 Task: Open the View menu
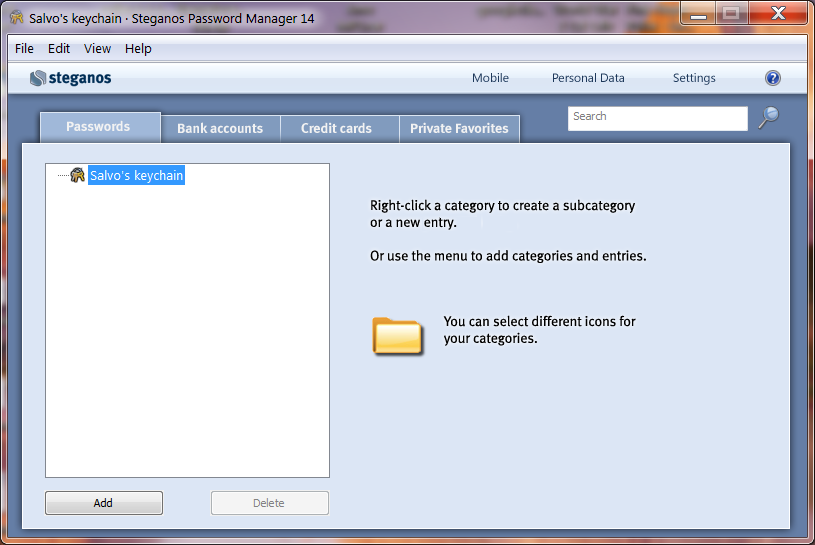(x=97, y=49)
